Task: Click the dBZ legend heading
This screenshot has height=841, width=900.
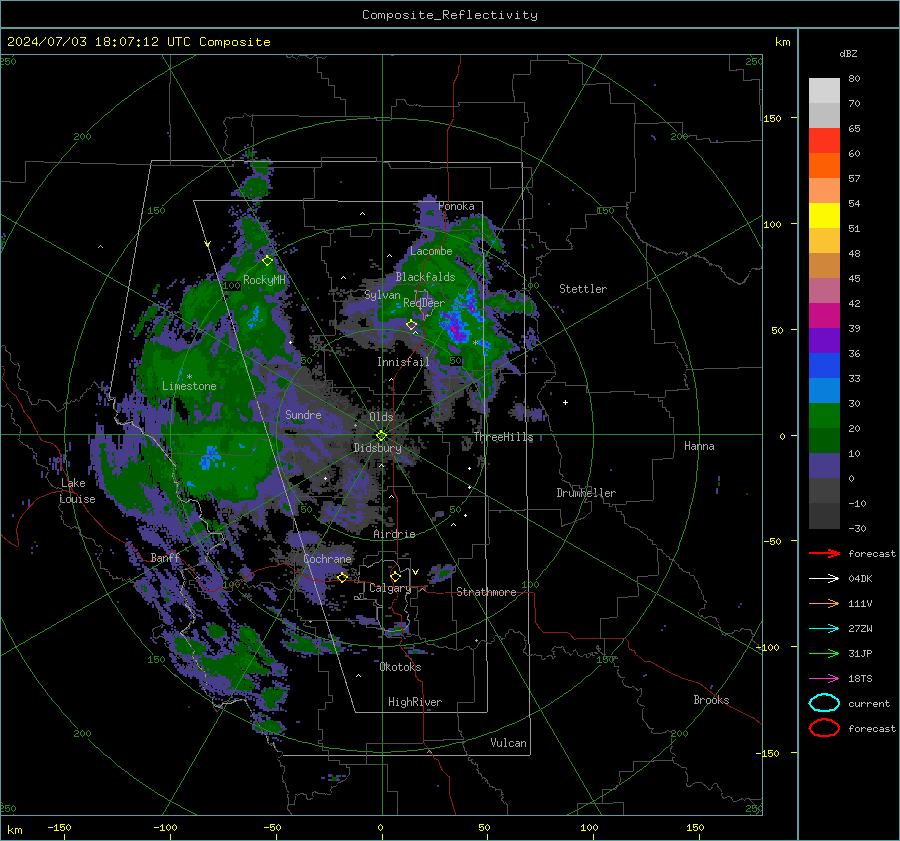Action: [x=848, y=54]
